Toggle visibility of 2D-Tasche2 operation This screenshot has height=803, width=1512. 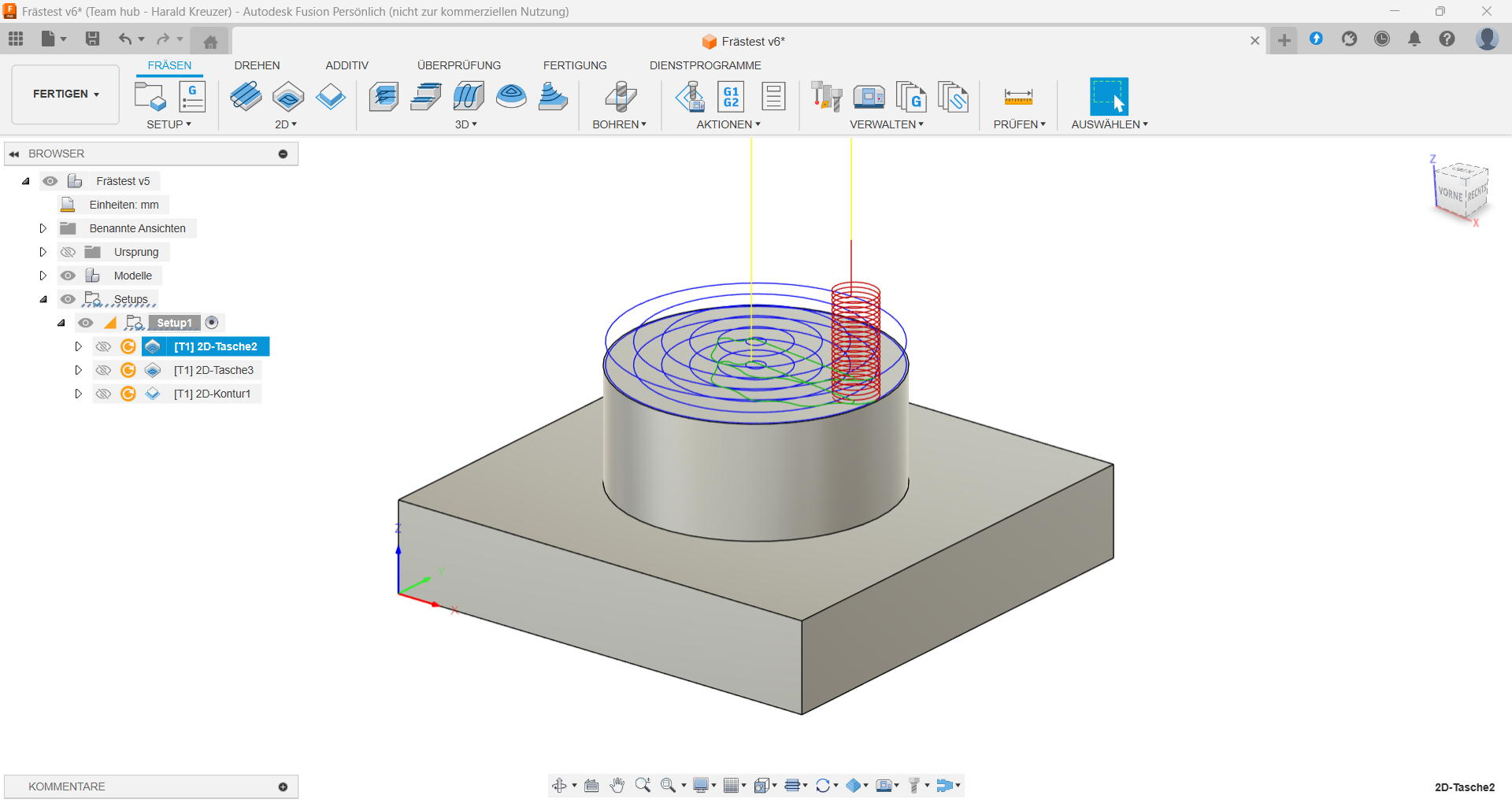[103, 346]
